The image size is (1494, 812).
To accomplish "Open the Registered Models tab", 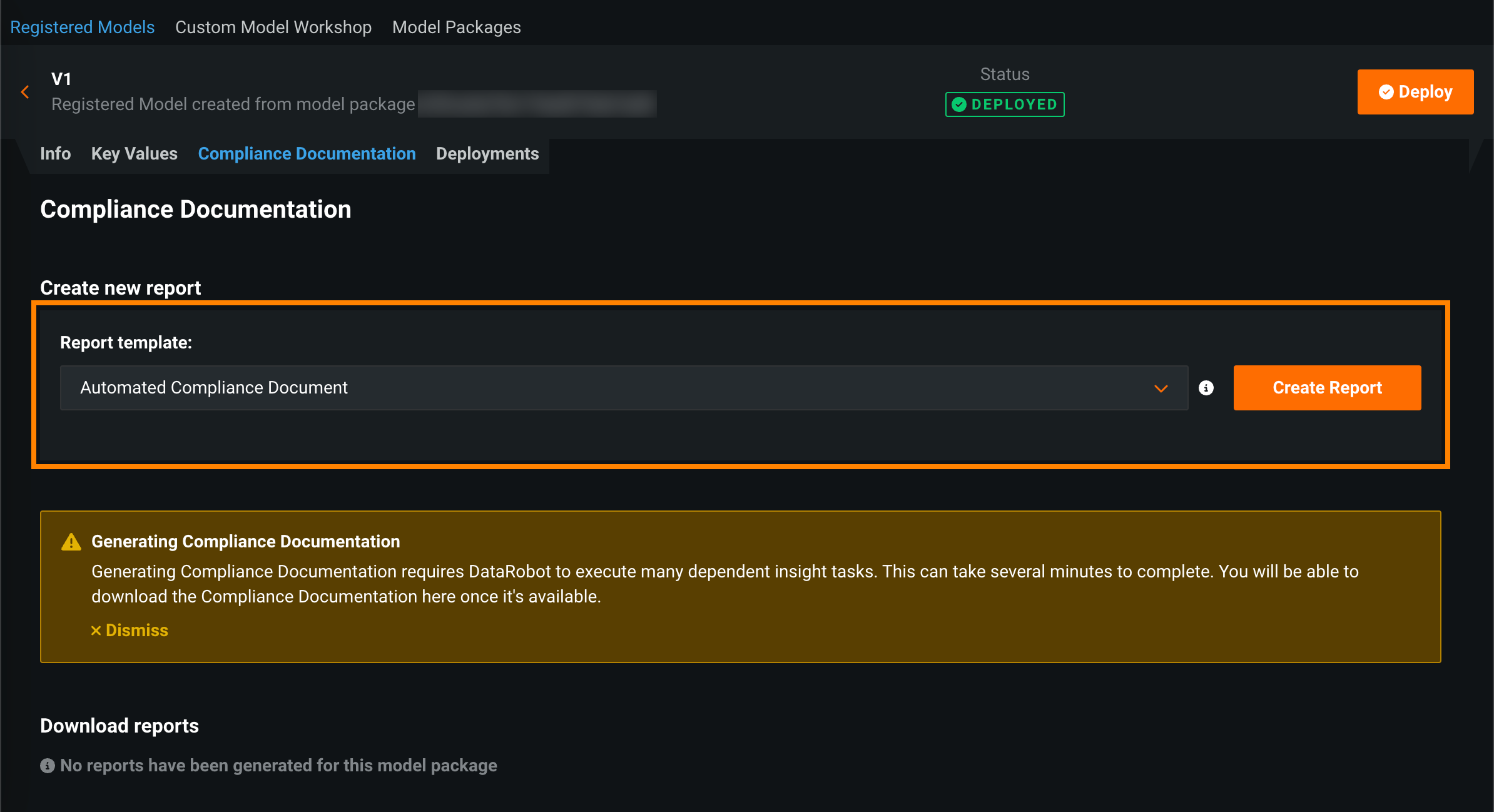I will click(x=83, y=28).
